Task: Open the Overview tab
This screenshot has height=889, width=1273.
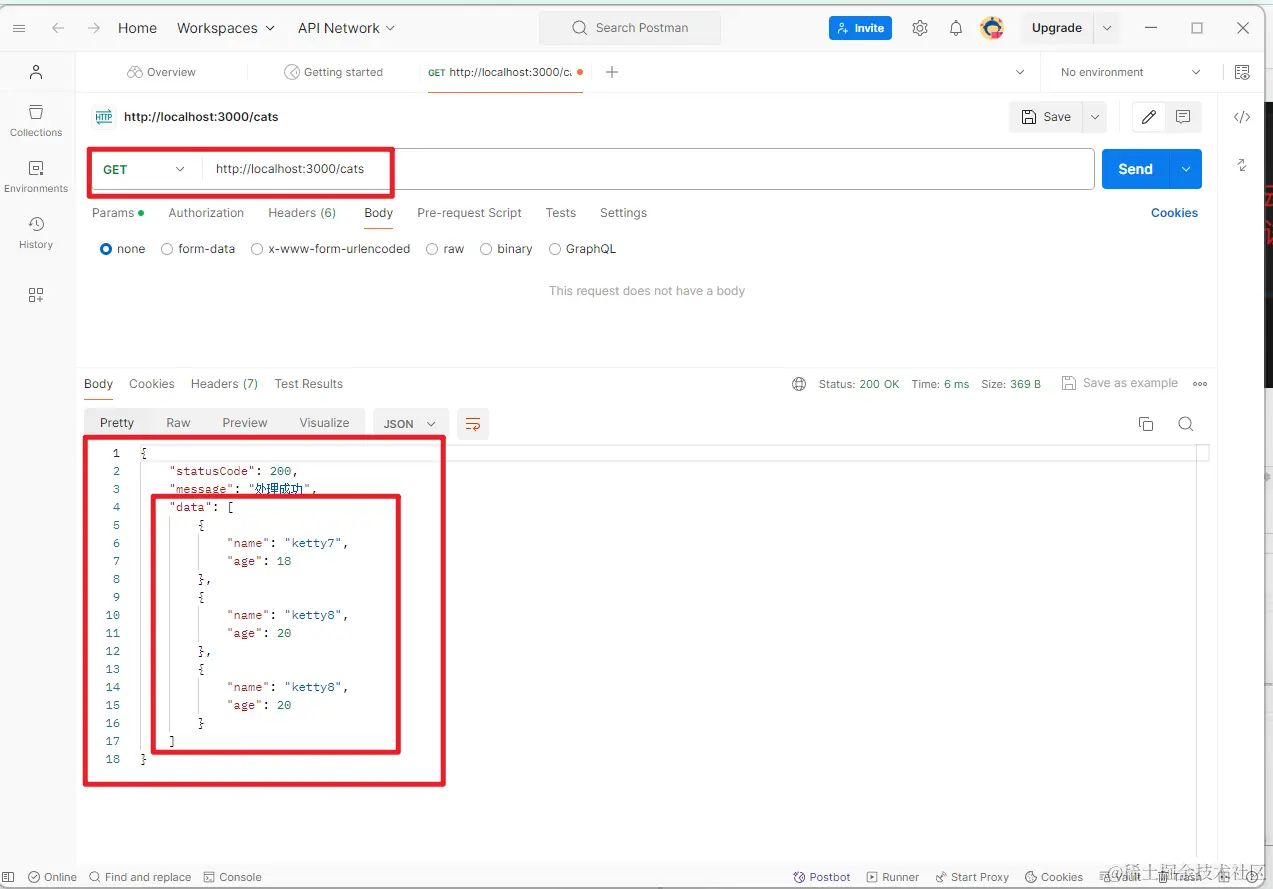Action: coord(161,72)
